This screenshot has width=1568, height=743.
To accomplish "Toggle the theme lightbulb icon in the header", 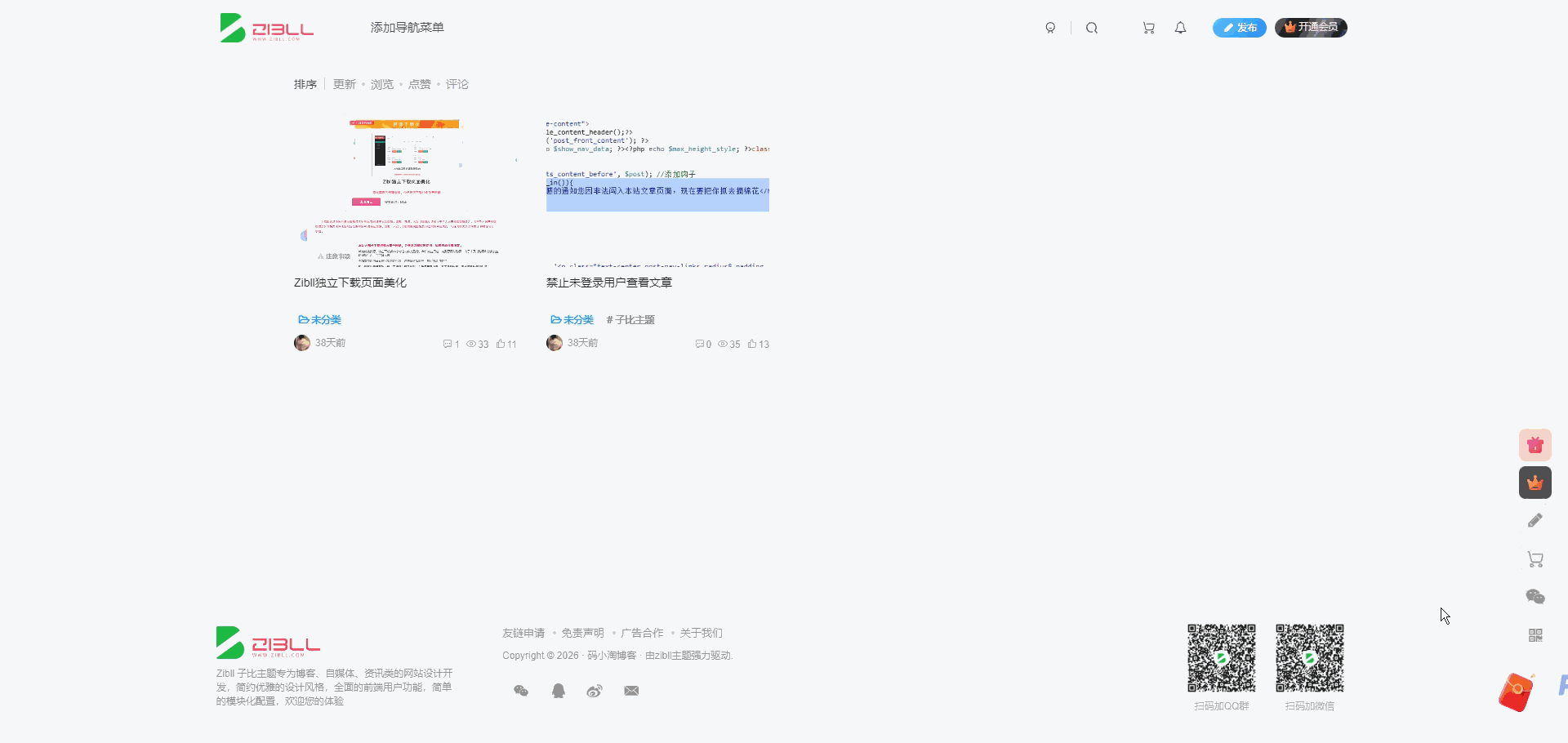I will [x=1050, y=28].
